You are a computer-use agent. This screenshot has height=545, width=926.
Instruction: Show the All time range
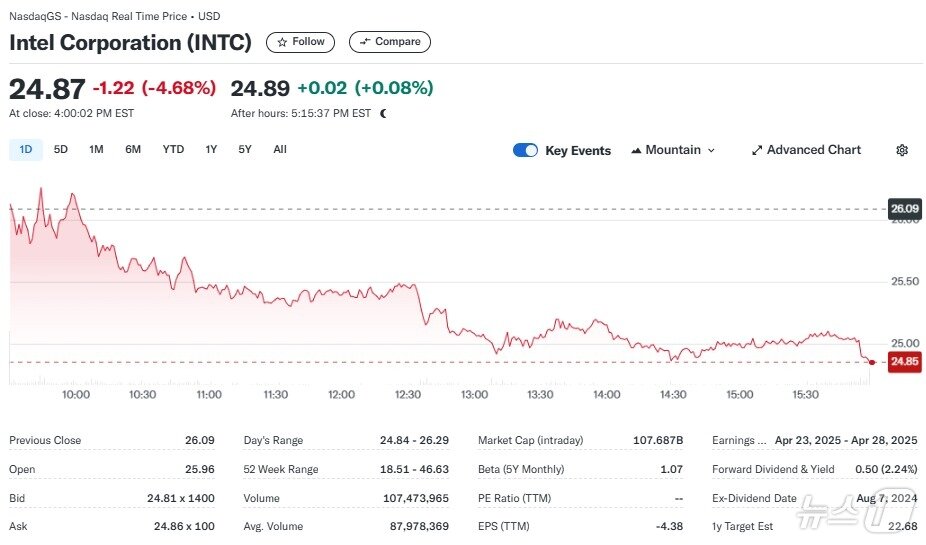coord(280,149)
